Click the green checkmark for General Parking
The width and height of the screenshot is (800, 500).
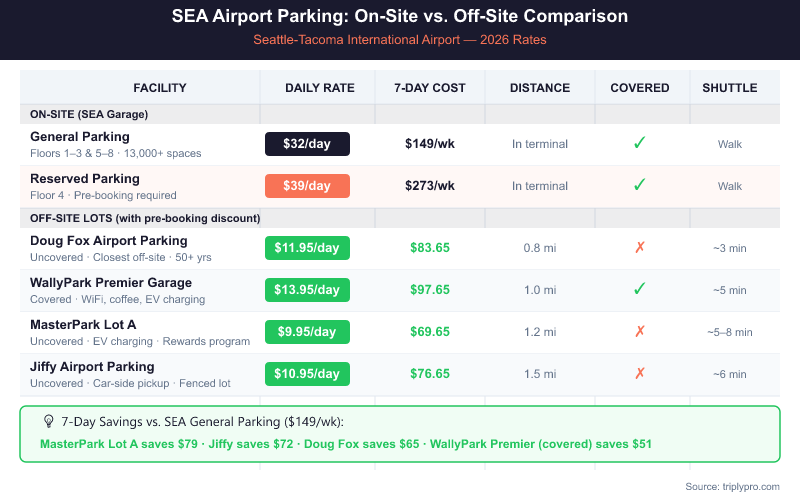click(x=639, y=144)
